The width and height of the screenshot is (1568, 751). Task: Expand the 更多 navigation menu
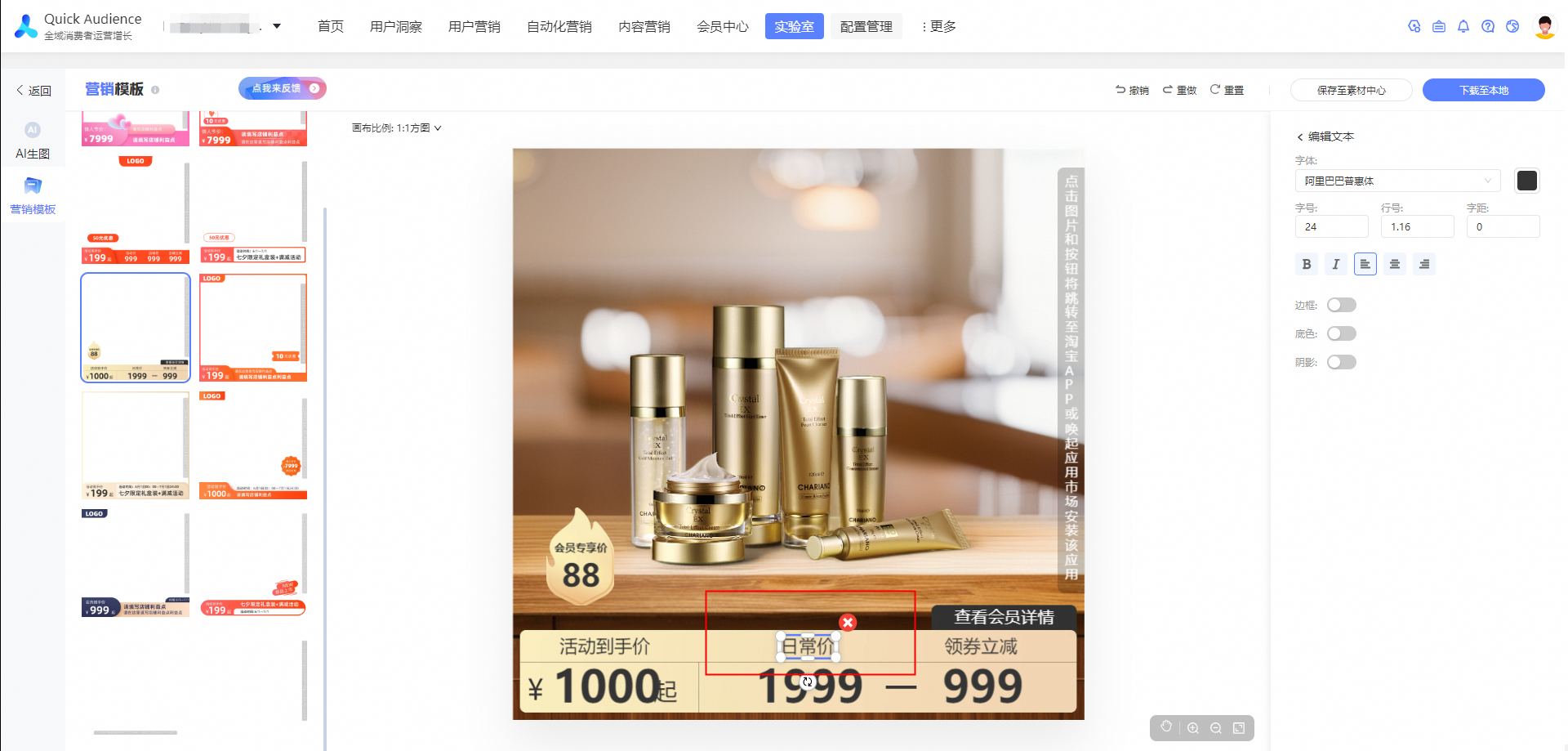(939, 26)
